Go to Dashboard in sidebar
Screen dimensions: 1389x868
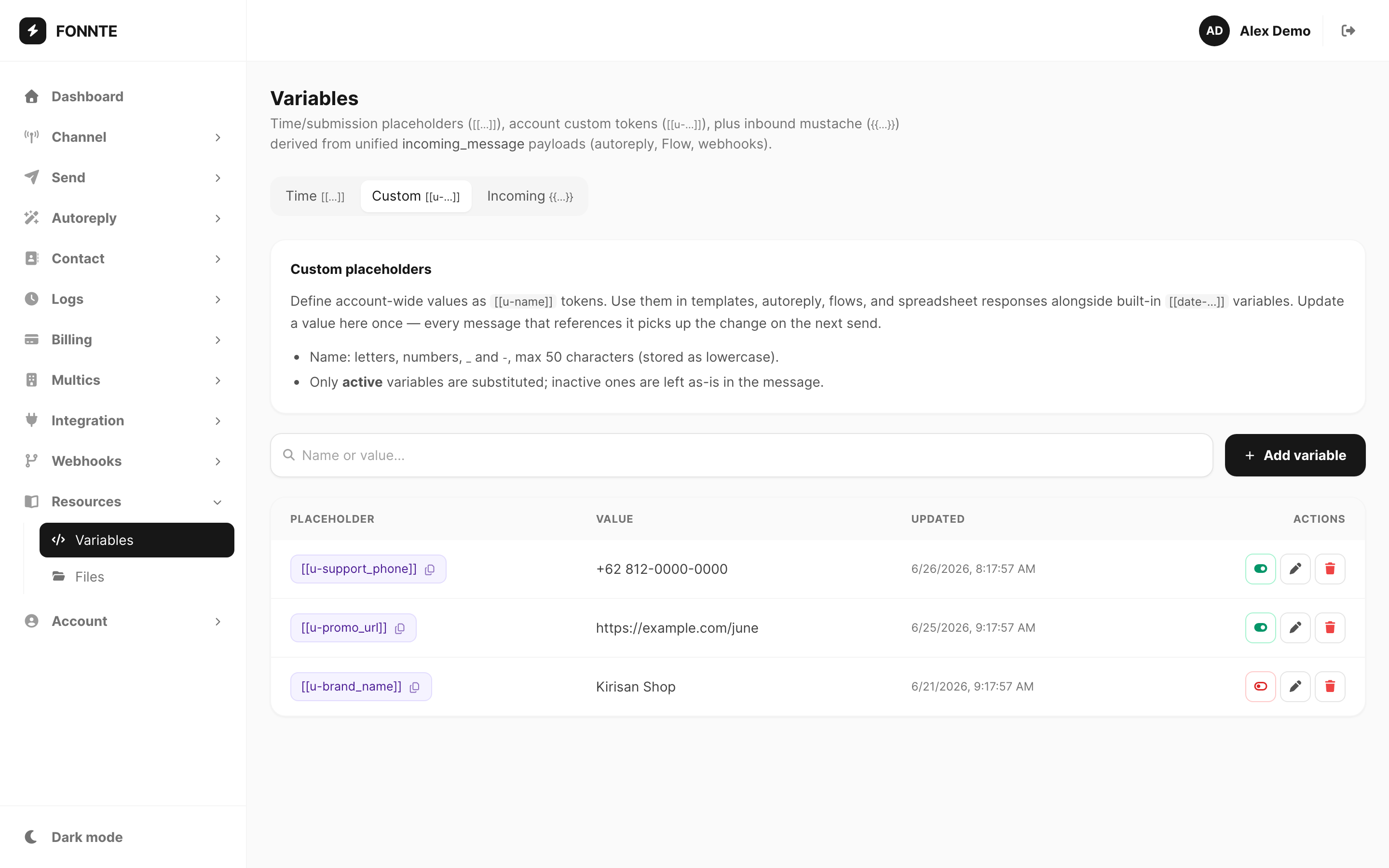tap(123, 96)
